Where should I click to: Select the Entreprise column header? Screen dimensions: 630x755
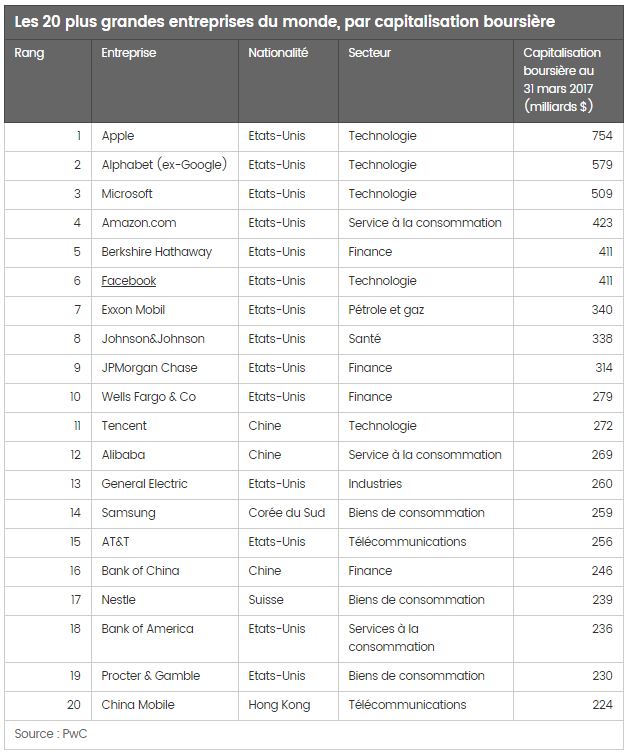pos(129,53)
